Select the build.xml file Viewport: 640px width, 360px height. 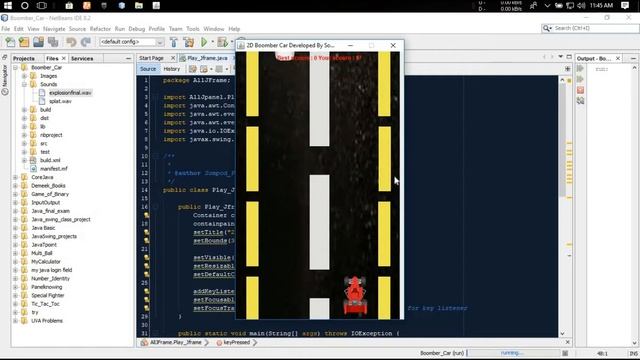coord(50,160)
